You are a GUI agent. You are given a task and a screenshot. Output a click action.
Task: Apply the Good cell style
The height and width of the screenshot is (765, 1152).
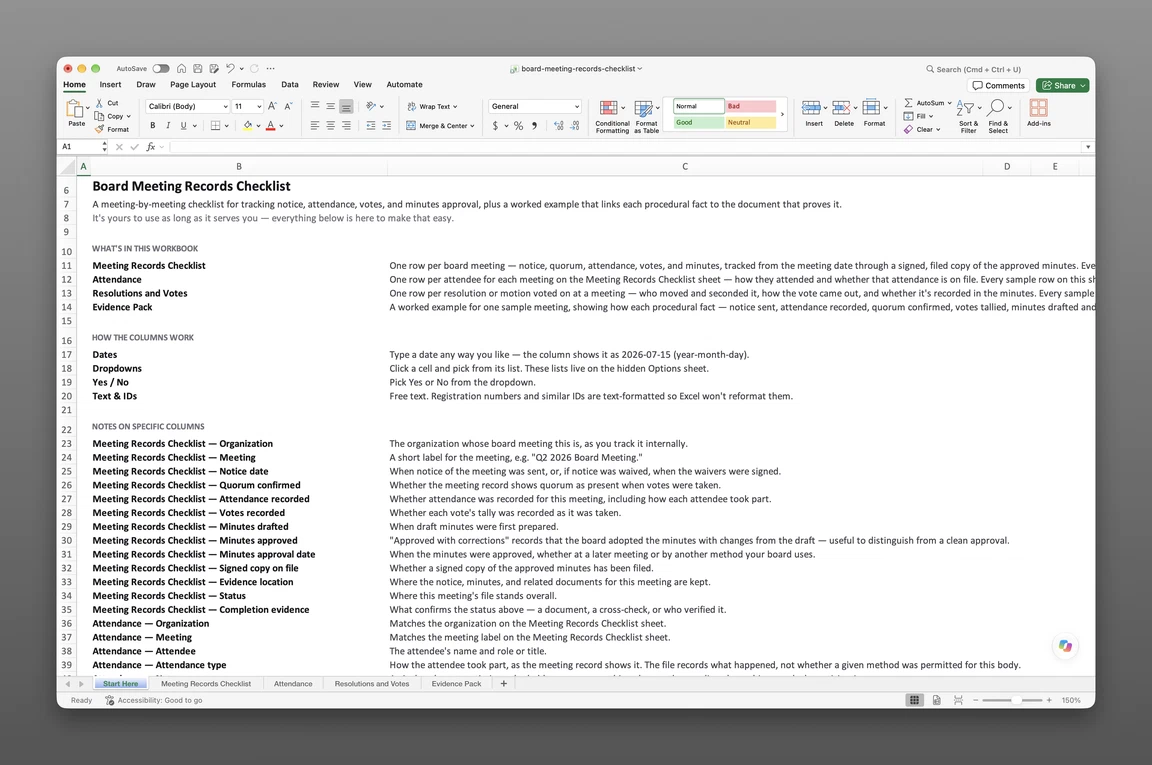699,123
